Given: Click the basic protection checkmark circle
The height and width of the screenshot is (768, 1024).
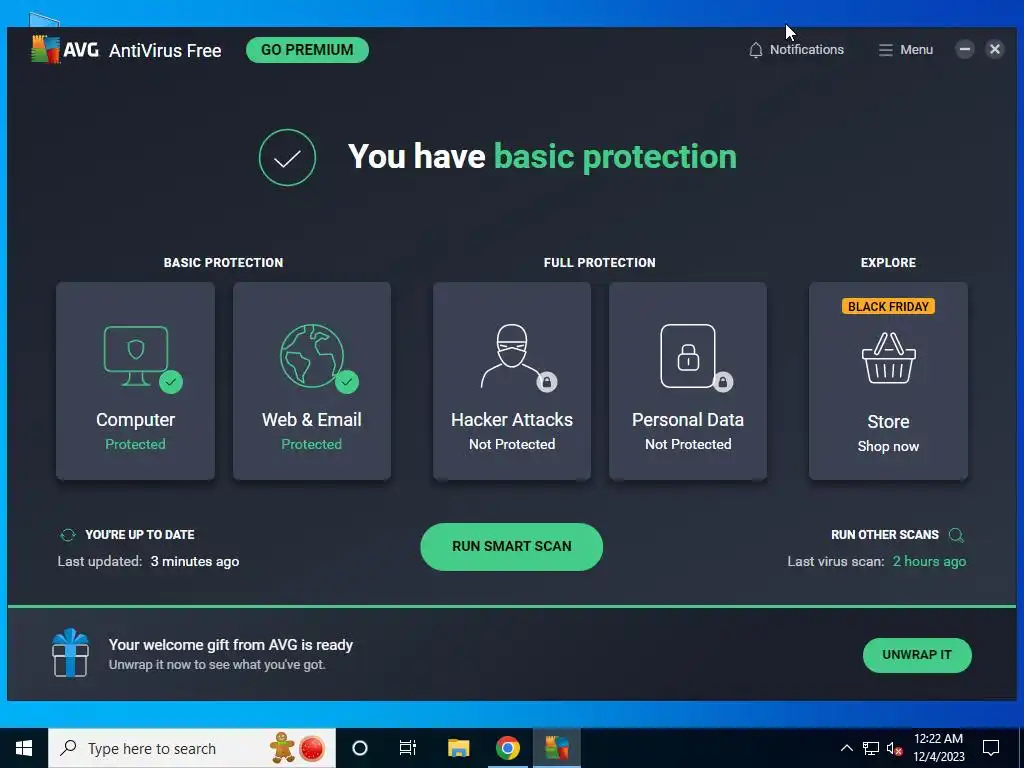Looking at the screenshot, I should (x=287, y=157).
